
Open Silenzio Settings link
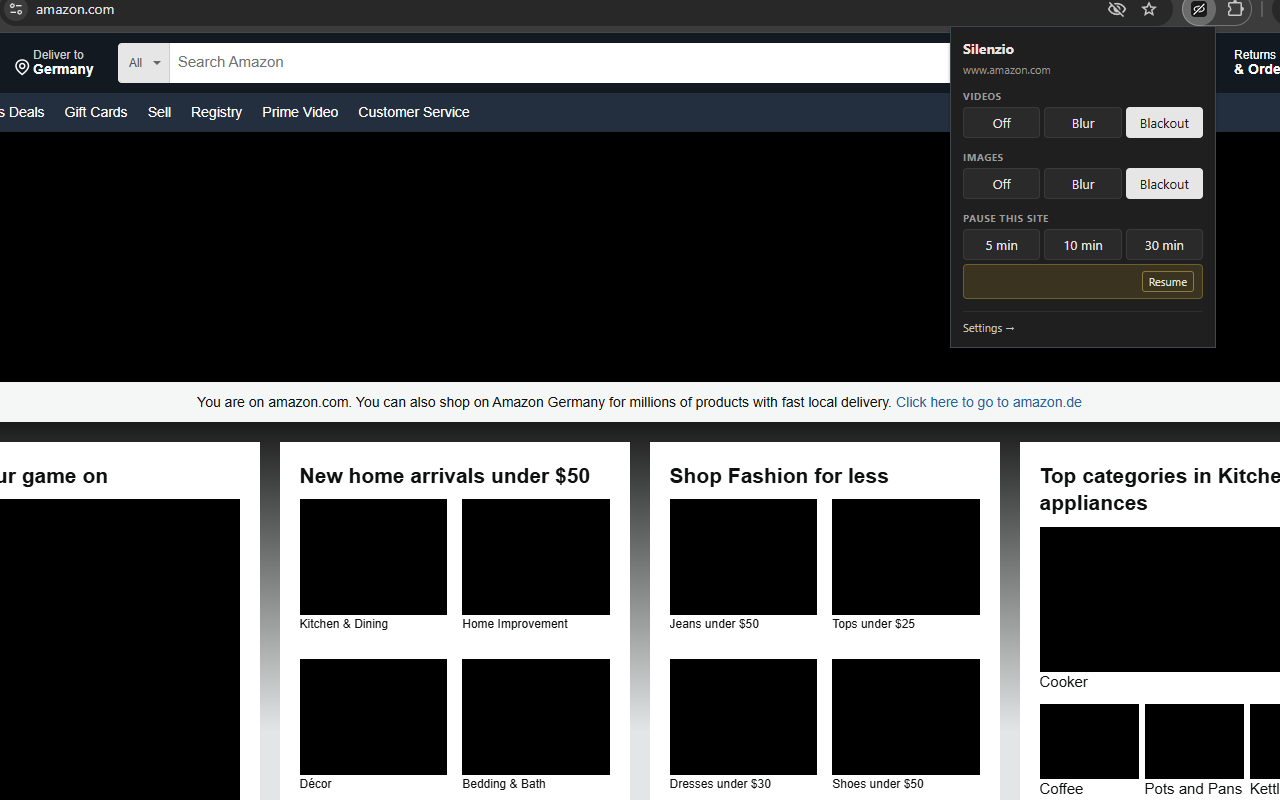click(x=988, y=328)
